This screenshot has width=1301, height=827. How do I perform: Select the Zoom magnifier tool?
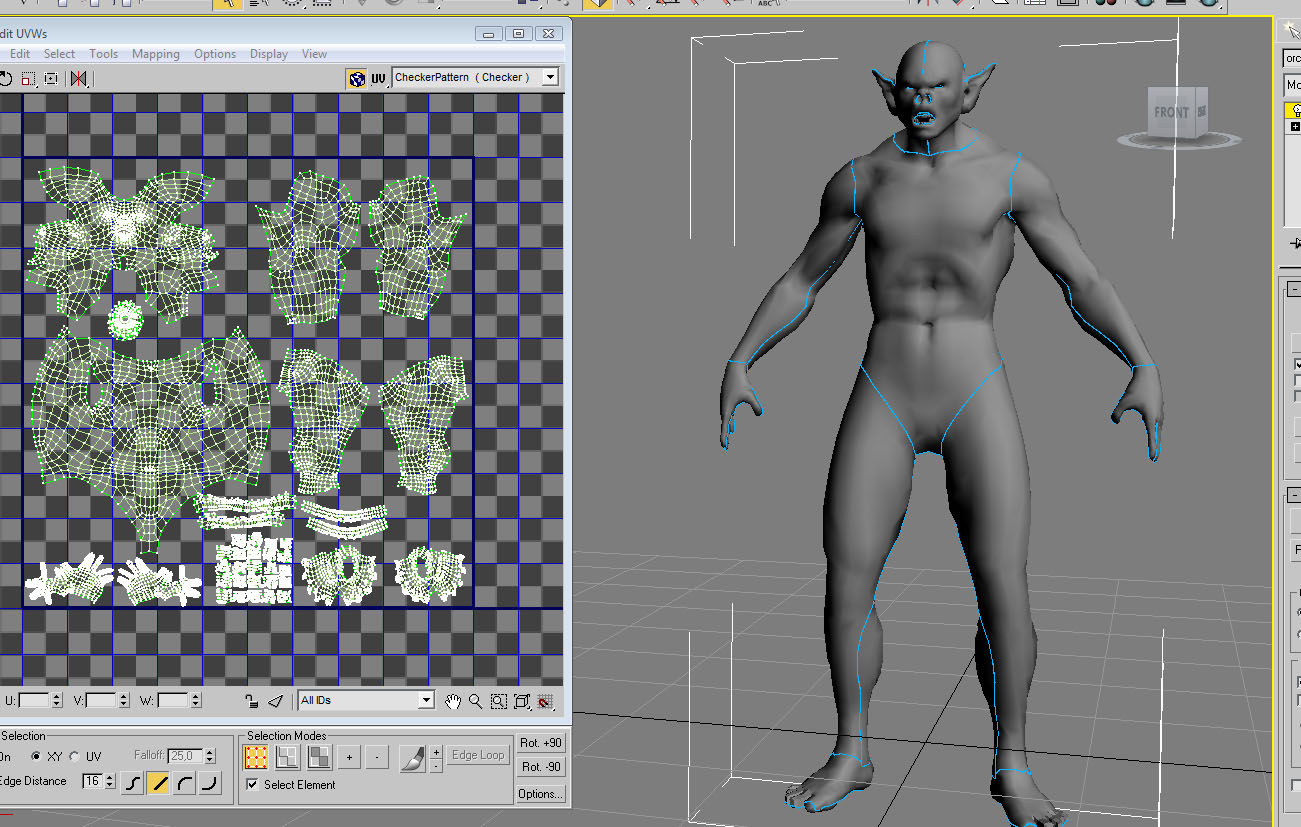pos(476,701)
